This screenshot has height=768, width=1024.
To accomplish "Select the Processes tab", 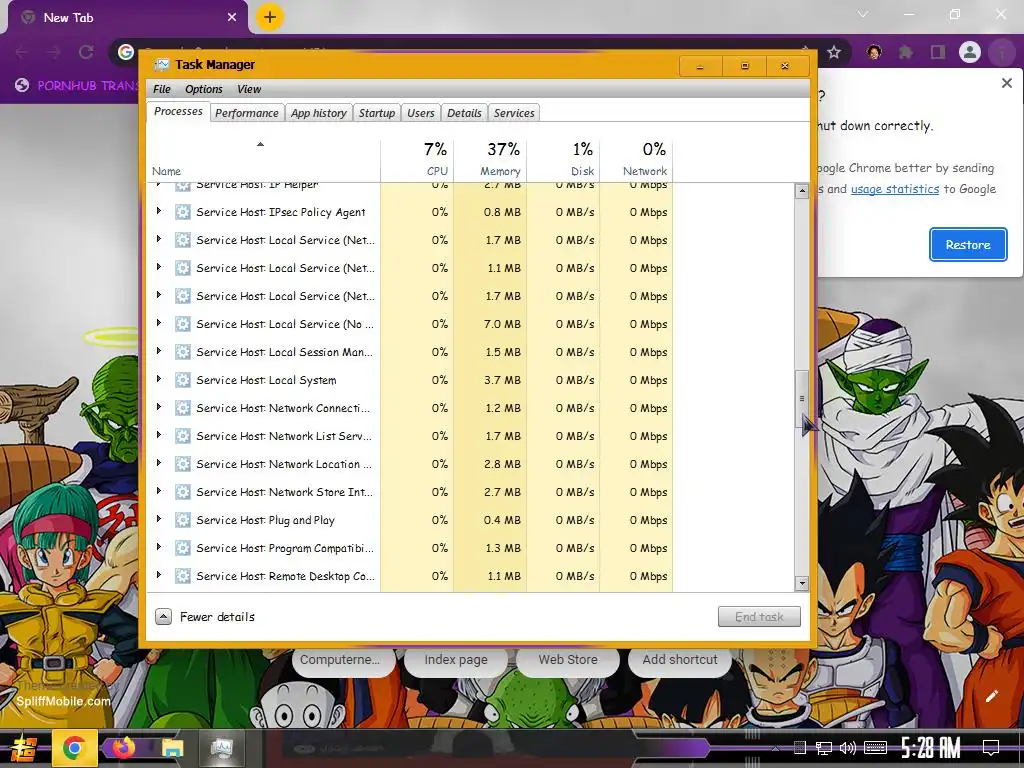I will (x=178, y=112).
